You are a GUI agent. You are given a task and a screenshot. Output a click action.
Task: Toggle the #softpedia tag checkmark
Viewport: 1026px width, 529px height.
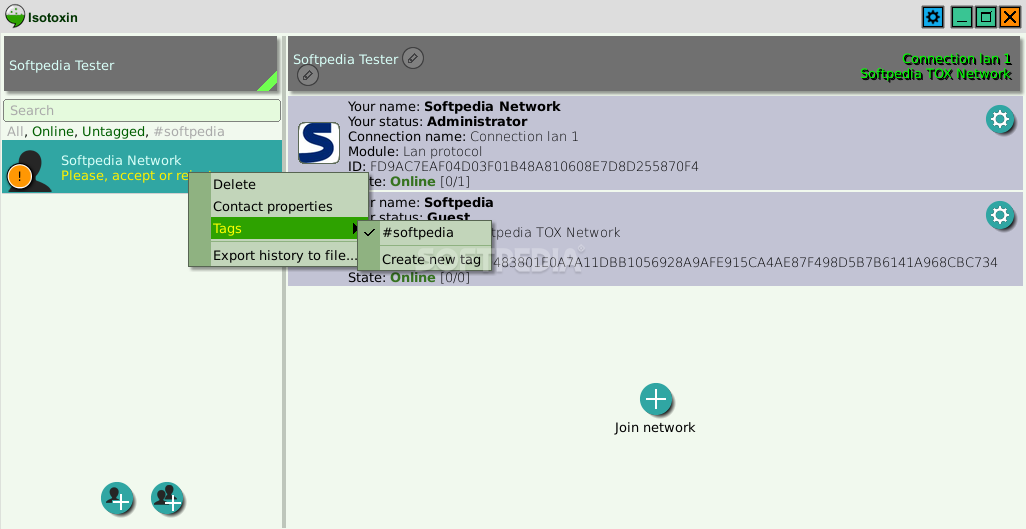click(x=370, y=232)
